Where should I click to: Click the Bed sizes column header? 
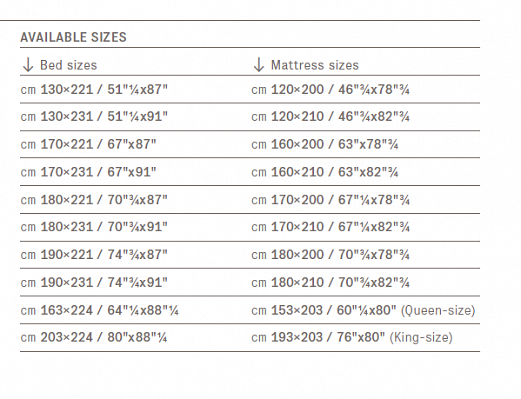68,65
